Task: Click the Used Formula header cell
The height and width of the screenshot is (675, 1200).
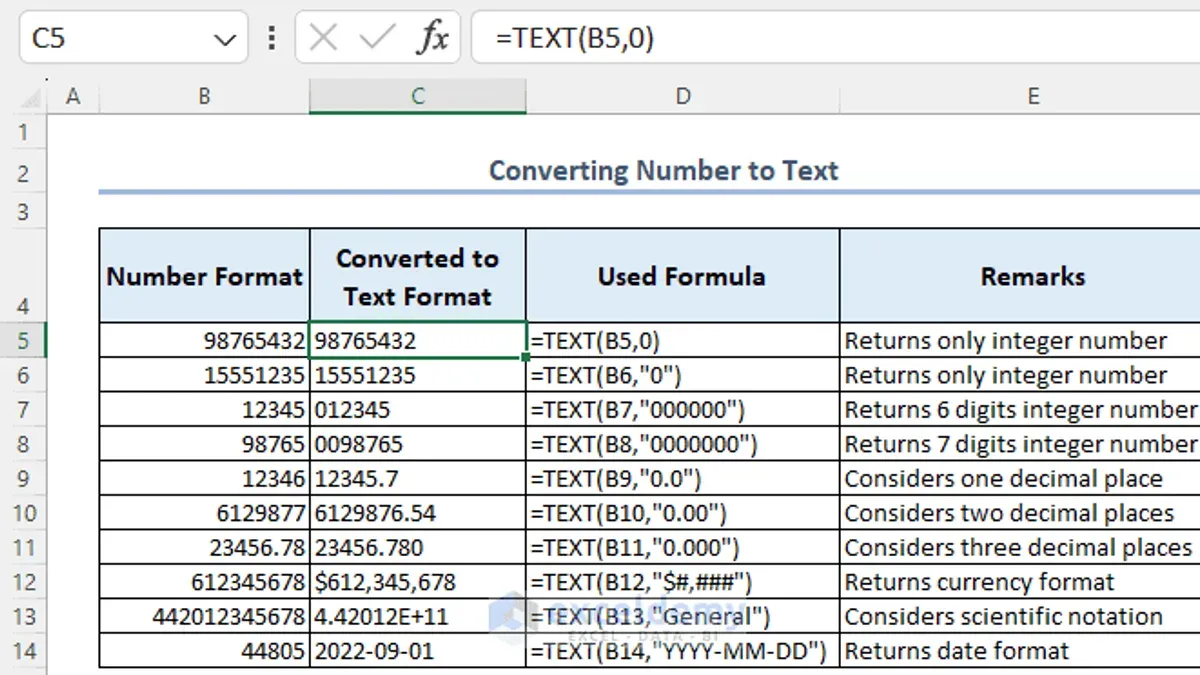Action: click(x=683, y=276)
